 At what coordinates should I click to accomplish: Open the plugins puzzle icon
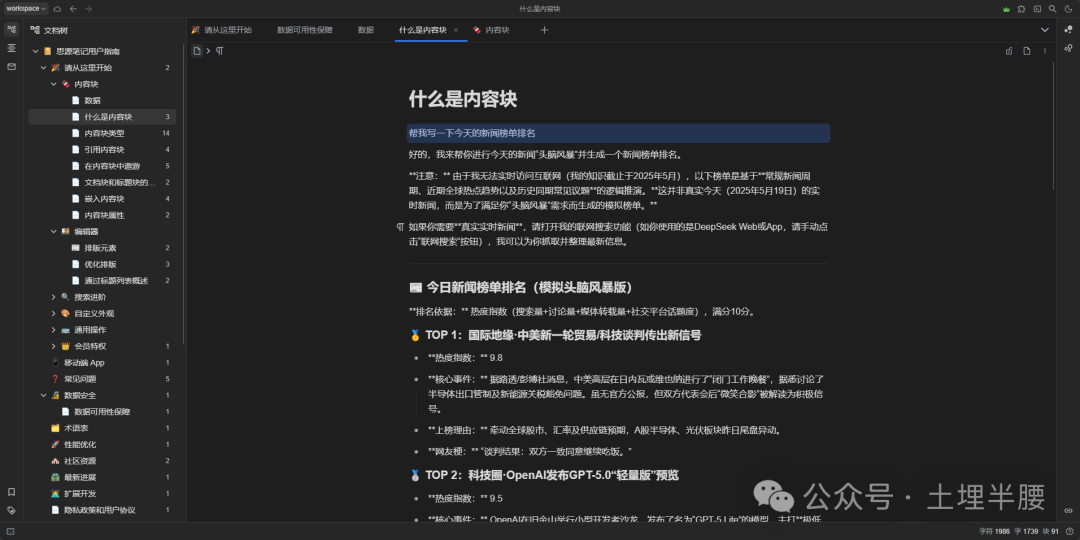click(1021, 9)
